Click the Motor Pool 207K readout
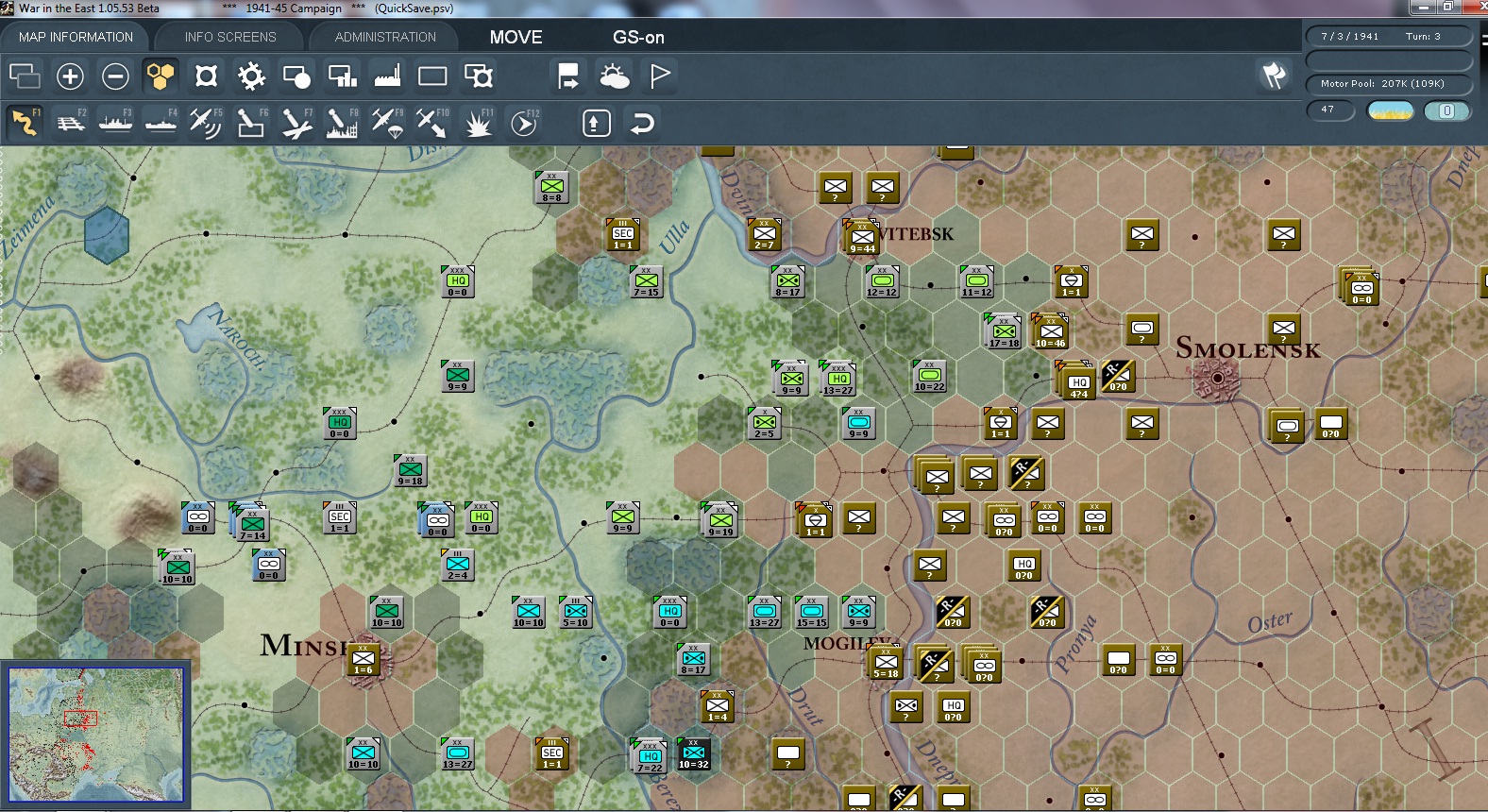Image resolution: width=1488 pixels, height=812 pixels. click(1389, 84)
